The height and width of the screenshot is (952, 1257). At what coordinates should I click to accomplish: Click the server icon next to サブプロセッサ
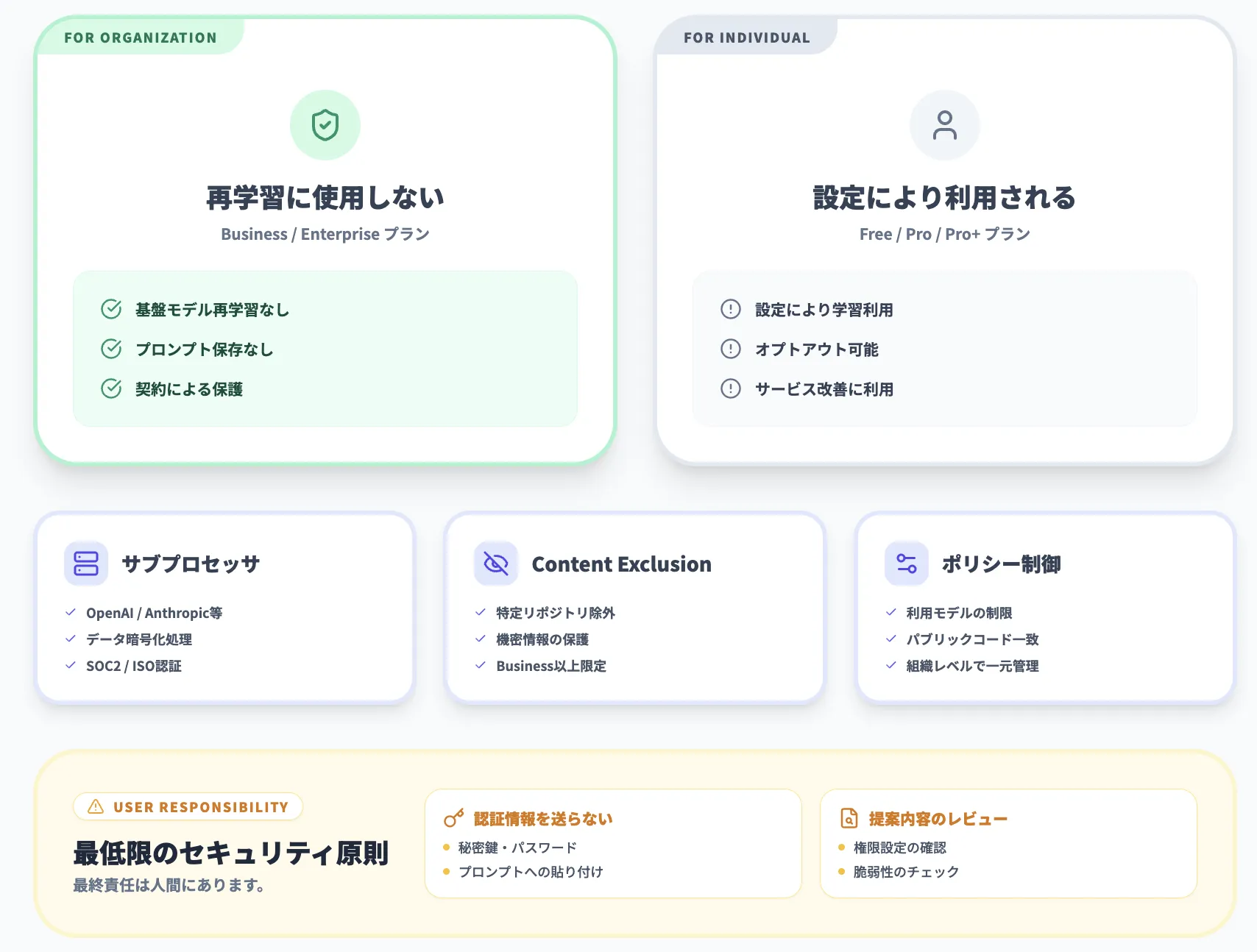[86, 563]
